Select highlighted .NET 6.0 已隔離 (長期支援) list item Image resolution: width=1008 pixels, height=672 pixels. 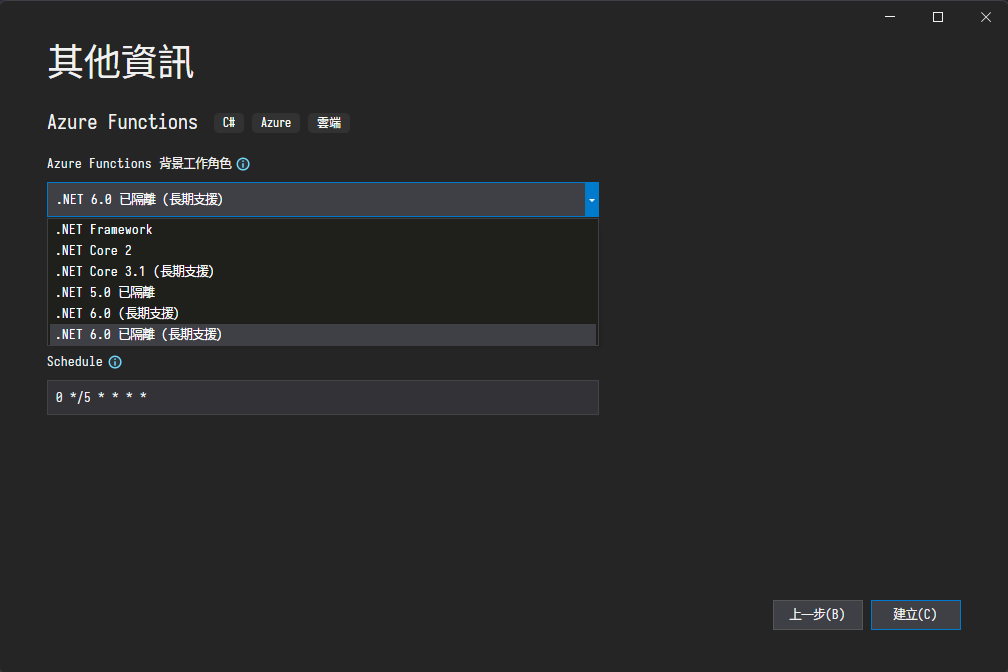tap(323, 334)
